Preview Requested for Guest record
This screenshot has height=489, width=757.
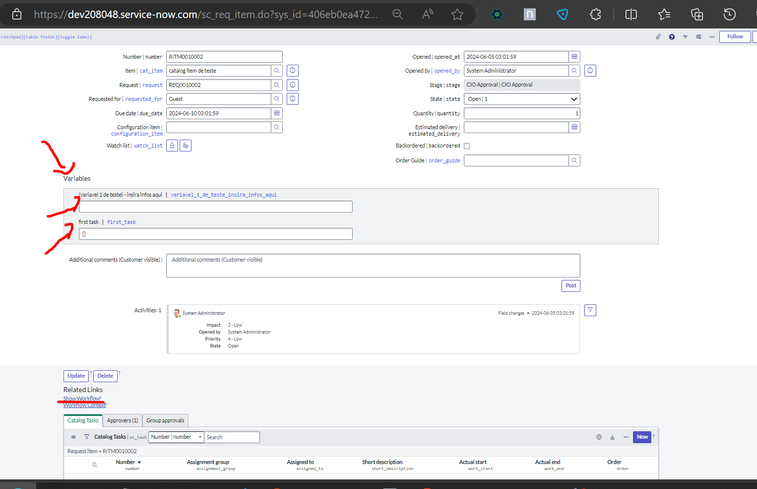point(293,99)
